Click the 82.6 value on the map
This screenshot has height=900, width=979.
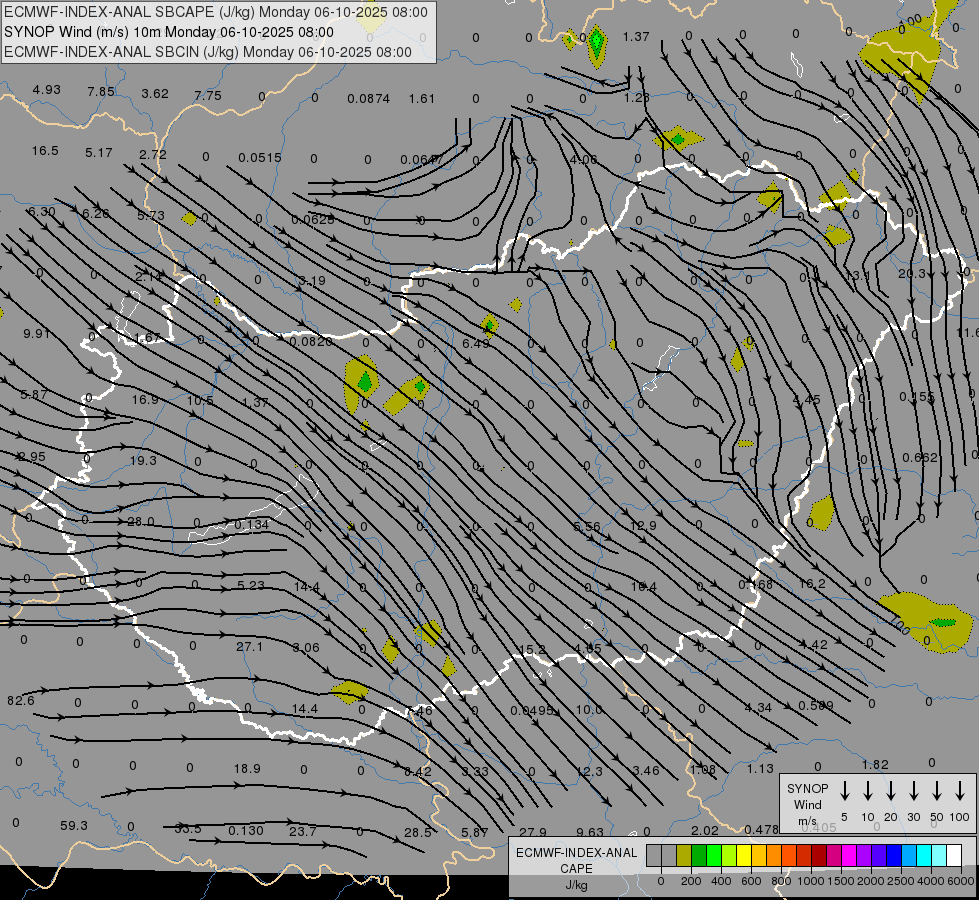click(21, 701)
